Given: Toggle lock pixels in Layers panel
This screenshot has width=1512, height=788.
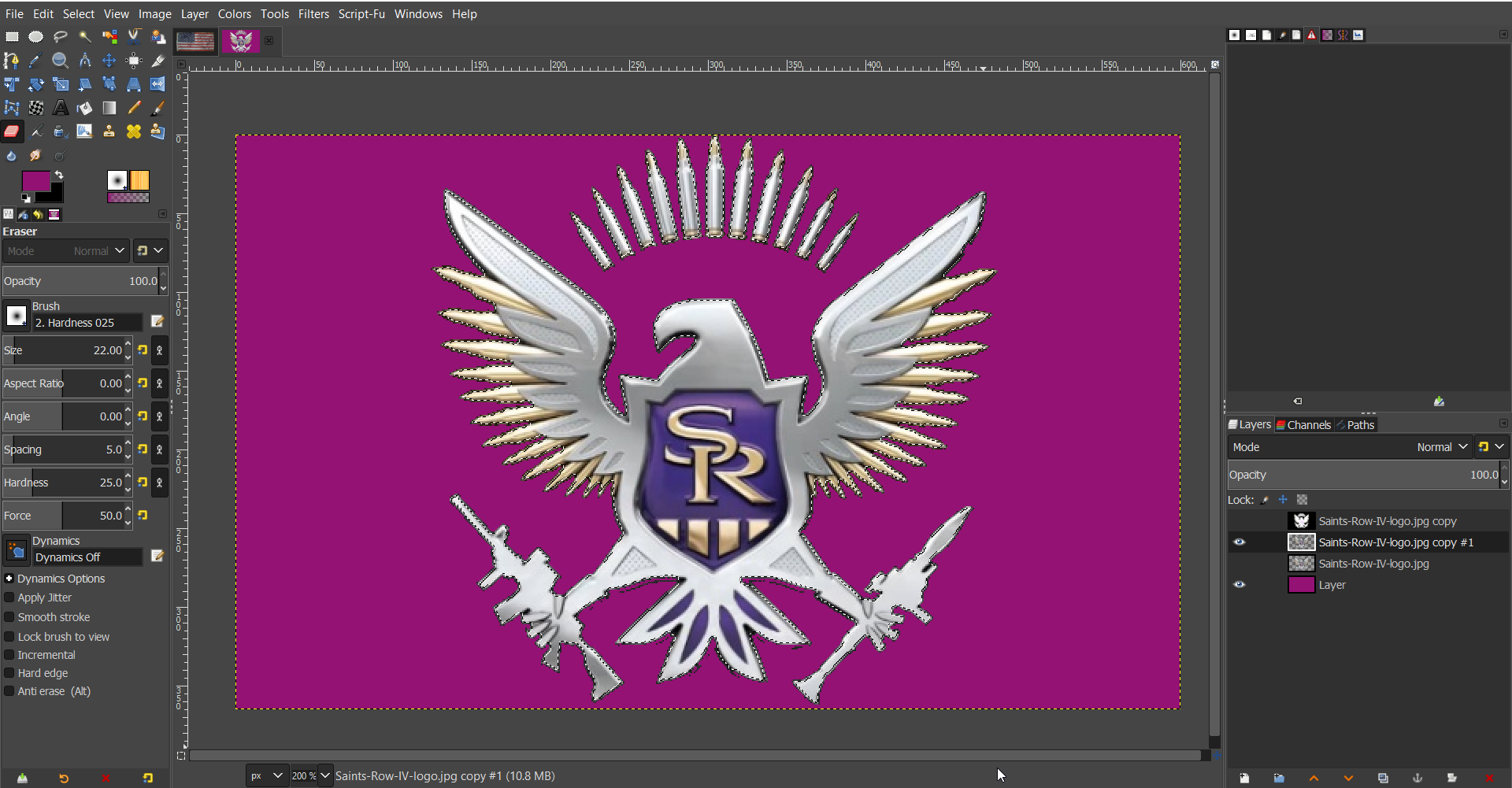Looking at the screenshot, I should (x=1265, y=500).
